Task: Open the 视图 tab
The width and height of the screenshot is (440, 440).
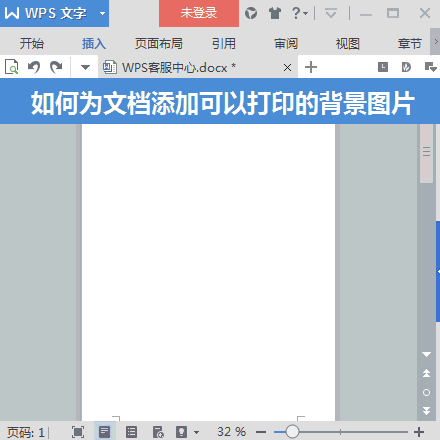Action: coord(348,43)
